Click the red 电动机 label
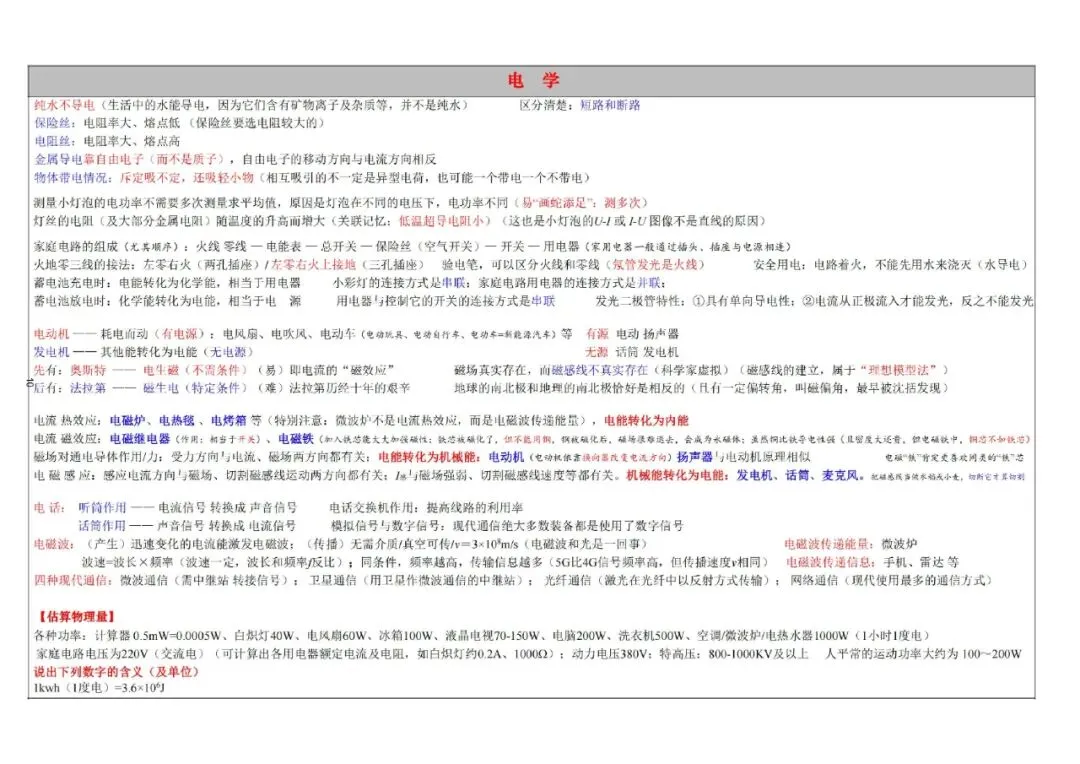 pos(50,334)
